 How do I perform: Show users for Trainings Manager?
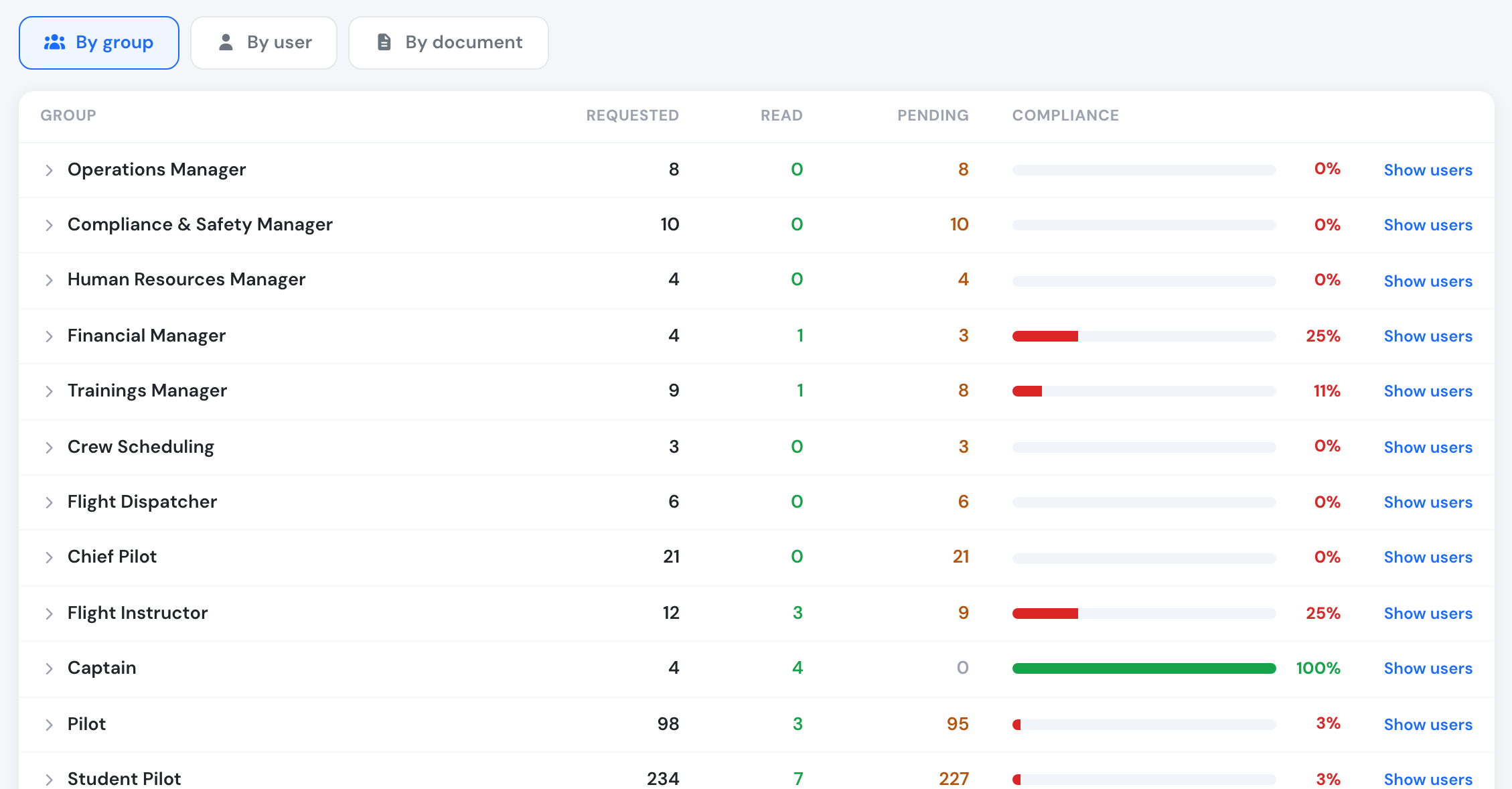coord(1428,391)
